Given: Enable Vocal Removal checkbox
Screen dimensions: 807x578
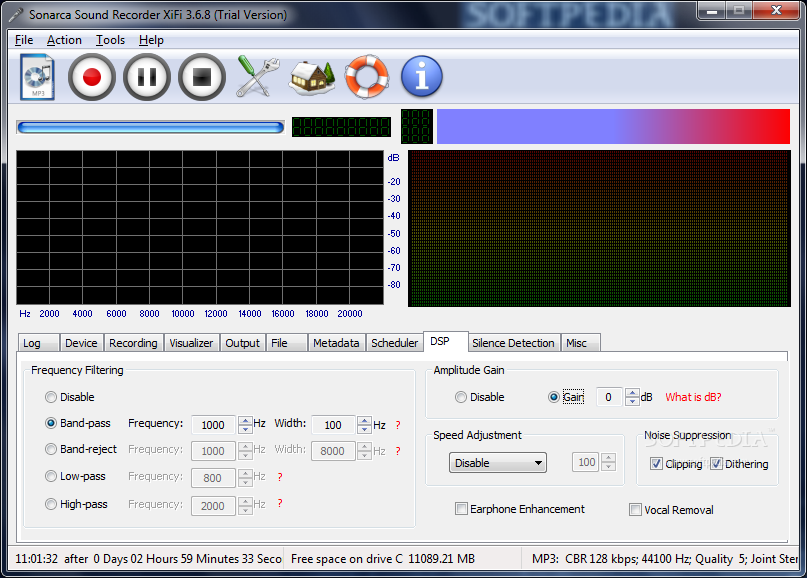Looking at the screenshot, I should [671, 510].
